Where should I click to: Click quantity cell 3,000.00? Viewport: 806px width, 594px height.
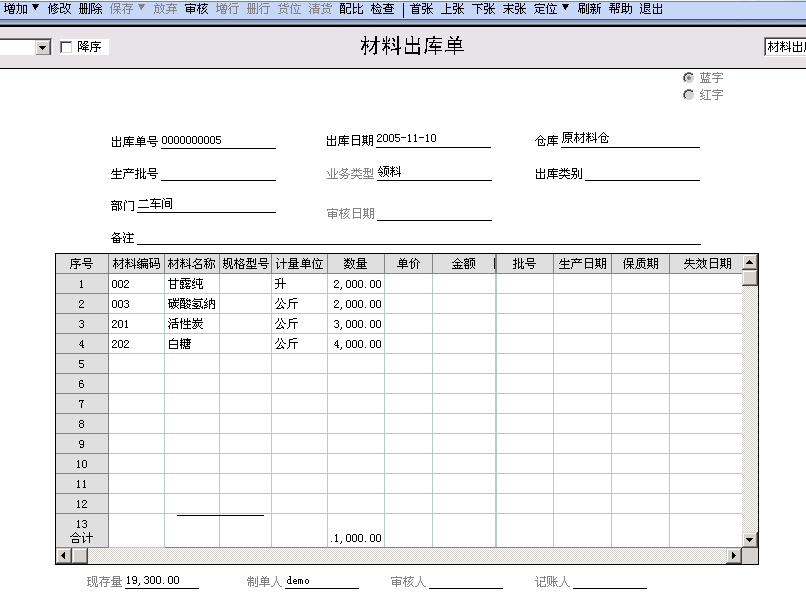point(356,324)
